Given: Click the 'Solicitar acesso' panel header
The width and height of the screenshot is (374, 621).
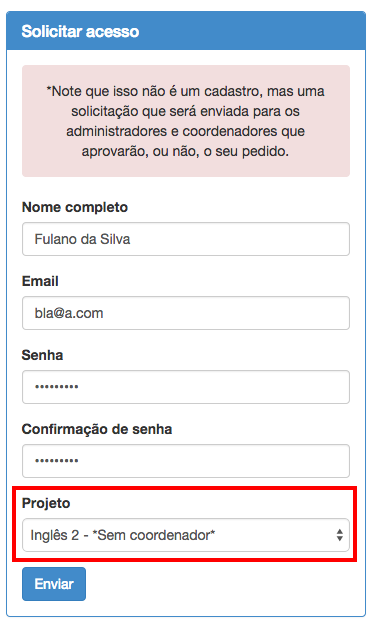Looking at the screenshot, I should tap(186, 31).
